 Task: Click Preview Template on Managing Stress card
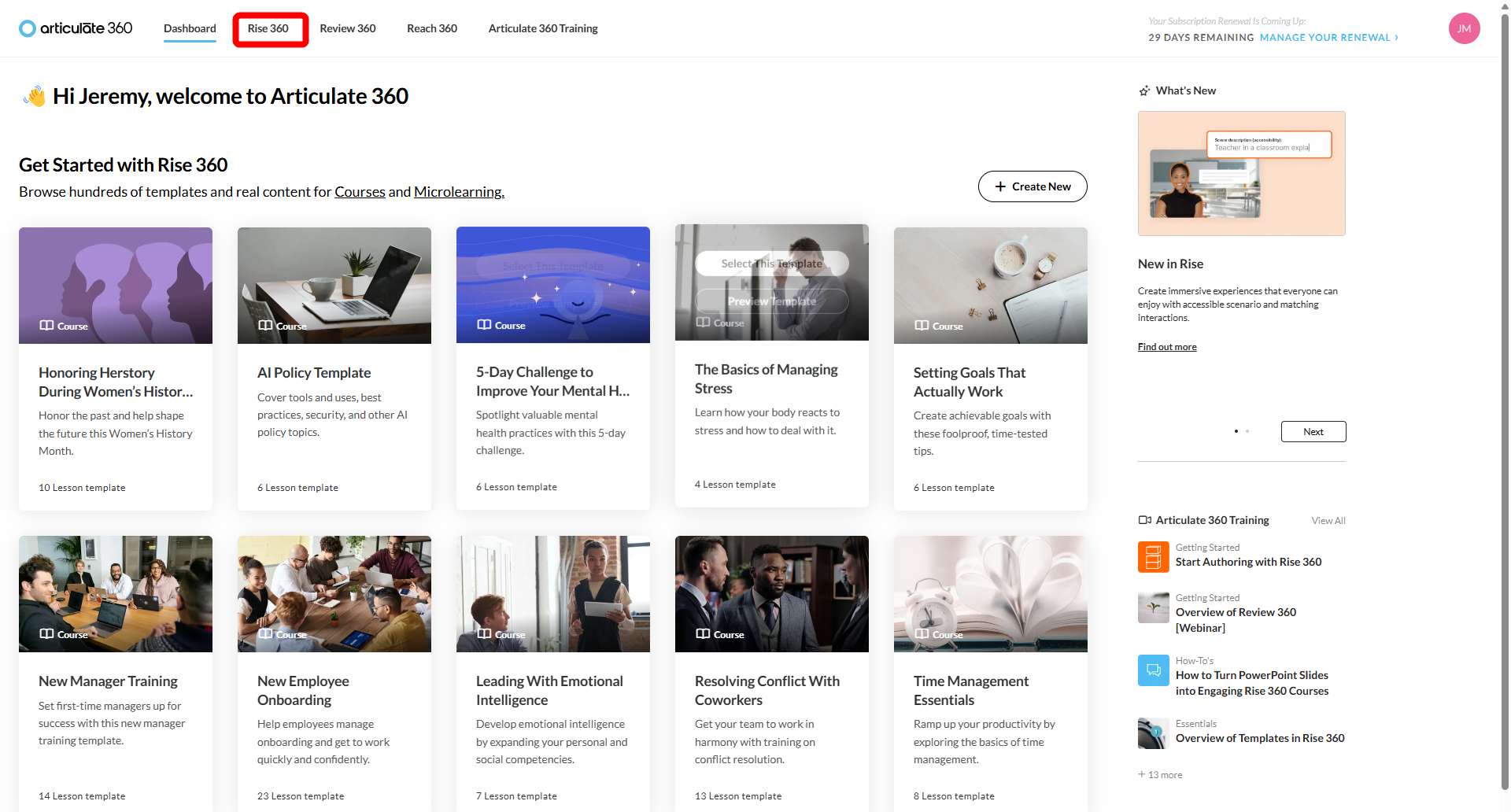772,301
